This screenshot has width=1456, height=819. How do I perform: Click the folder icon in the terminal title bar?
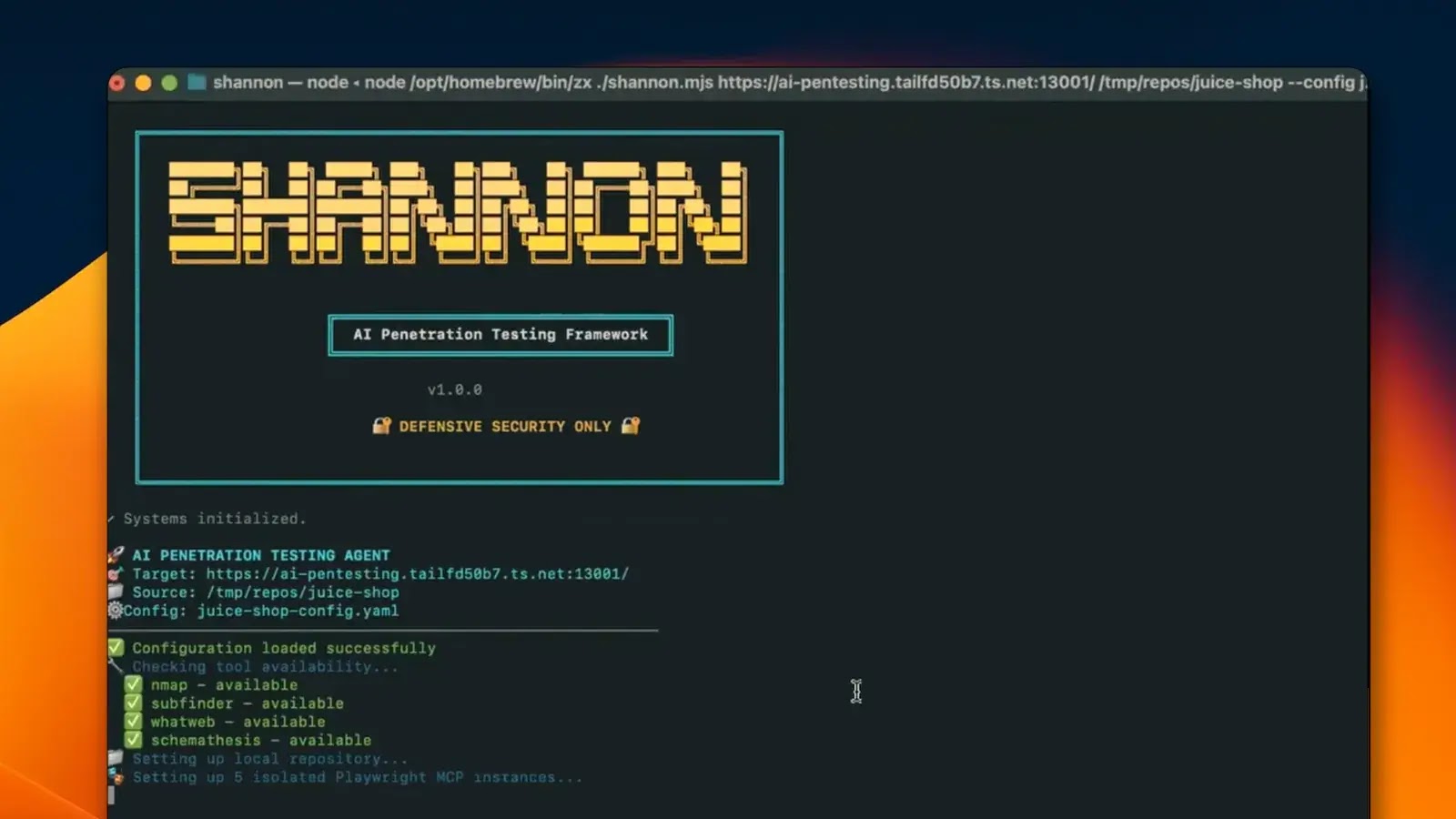(x=196, y=82)
